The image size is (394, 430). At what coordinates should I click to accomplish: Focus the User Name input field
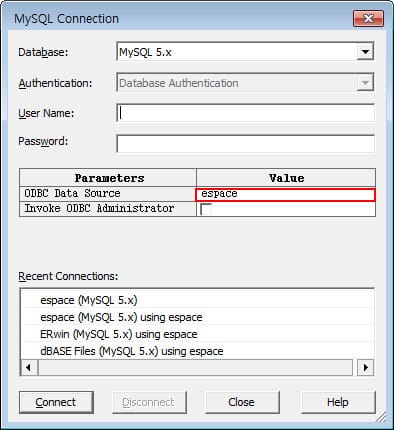[x=246, y=113]
